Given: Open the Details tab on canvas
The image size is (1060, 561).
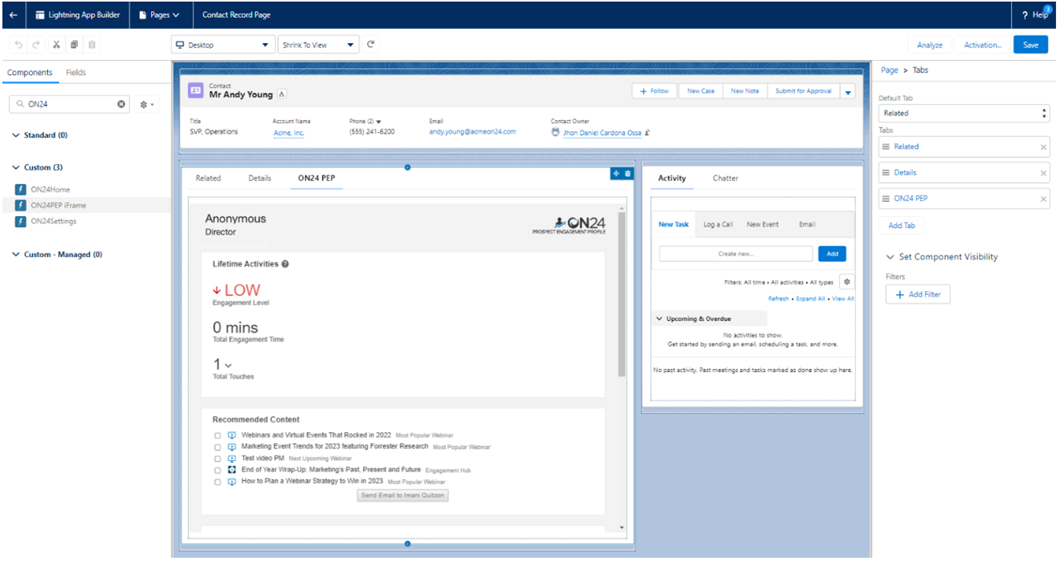Looking at the screenshot, I should click(260, 178).
